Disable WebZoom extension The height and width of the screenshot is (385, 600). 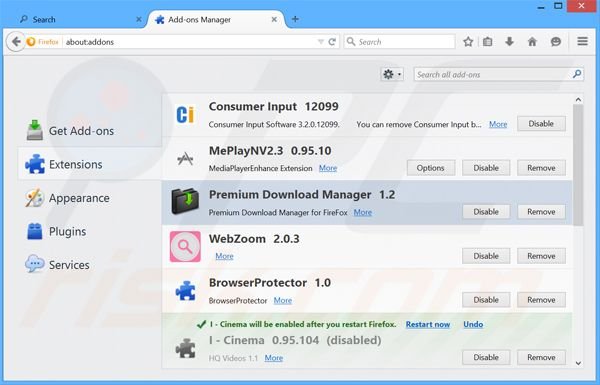[x=486, y=256]
